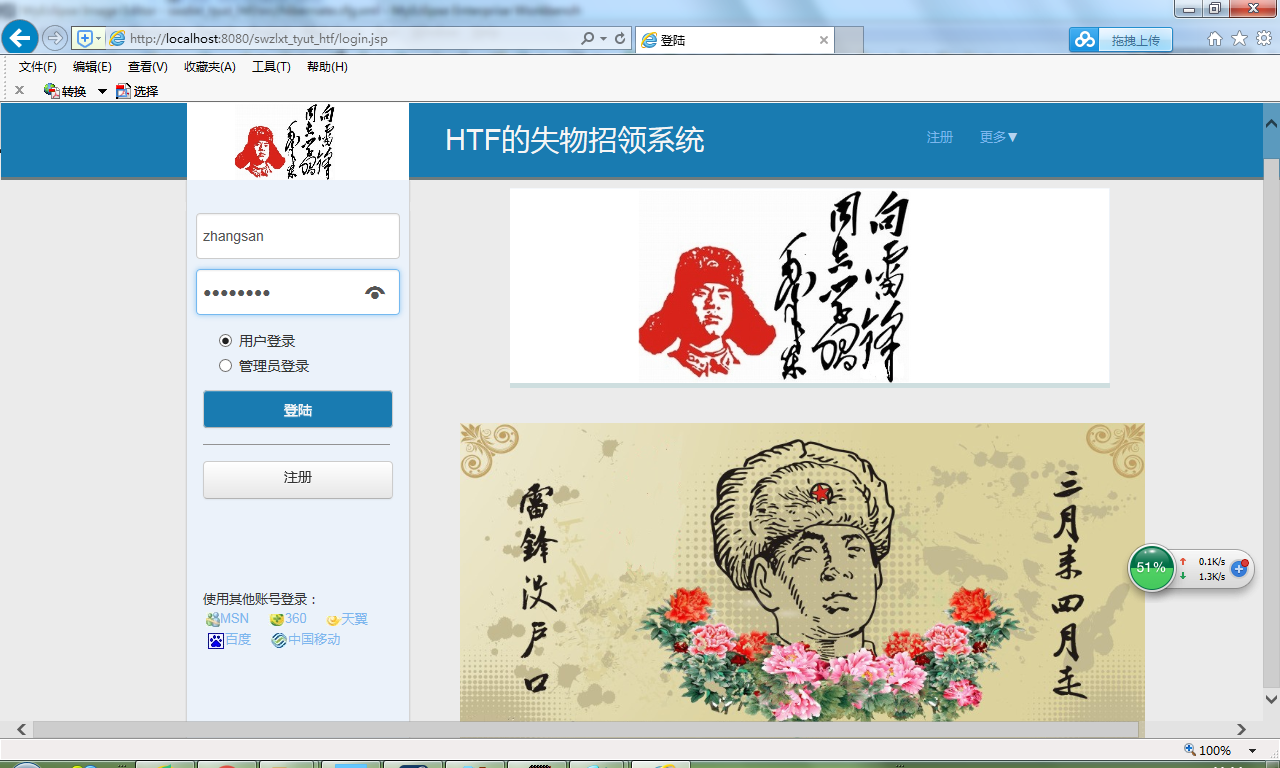Open browser Tools gear icon

point(1263,39)
